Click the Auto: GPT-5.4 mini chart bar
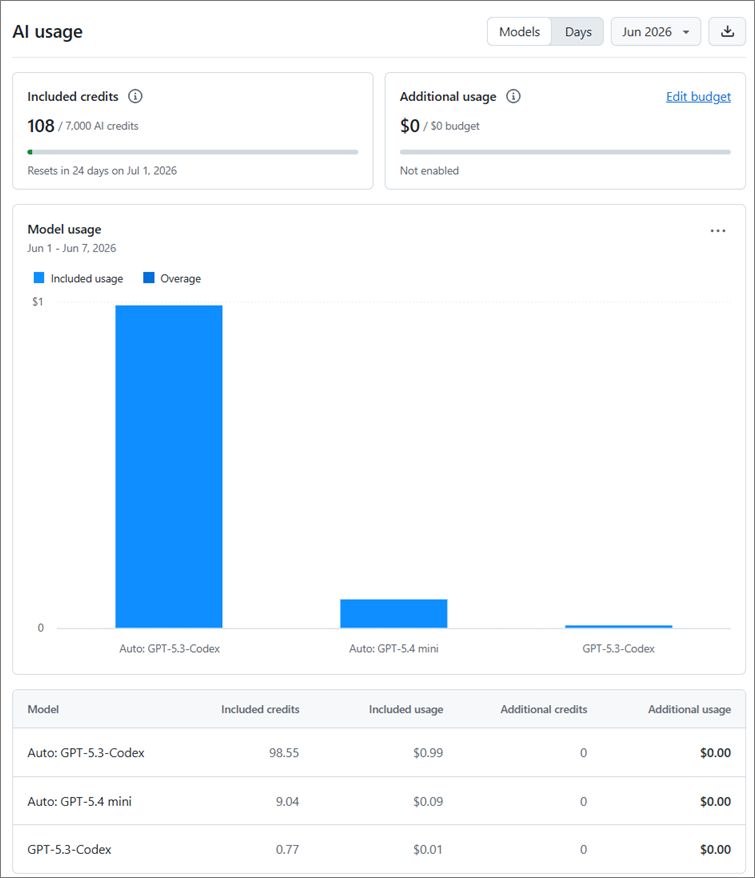This screenshot has width=755, height=878. coord(394,613)
